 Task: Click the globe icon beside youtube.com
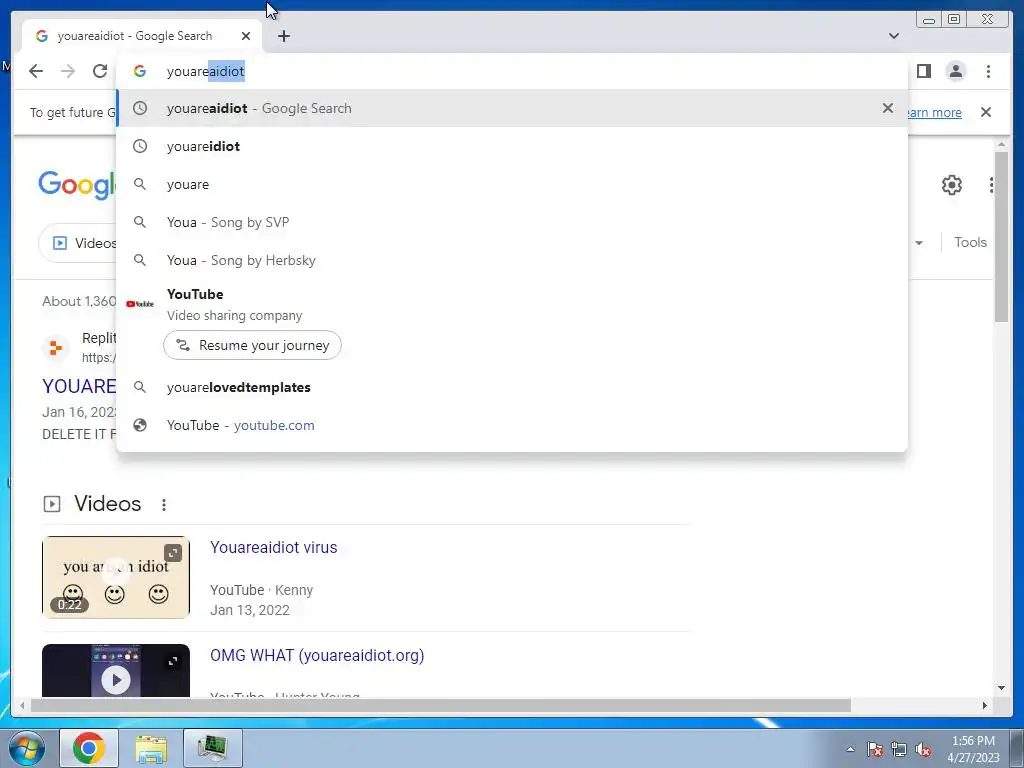click(140, 425)
